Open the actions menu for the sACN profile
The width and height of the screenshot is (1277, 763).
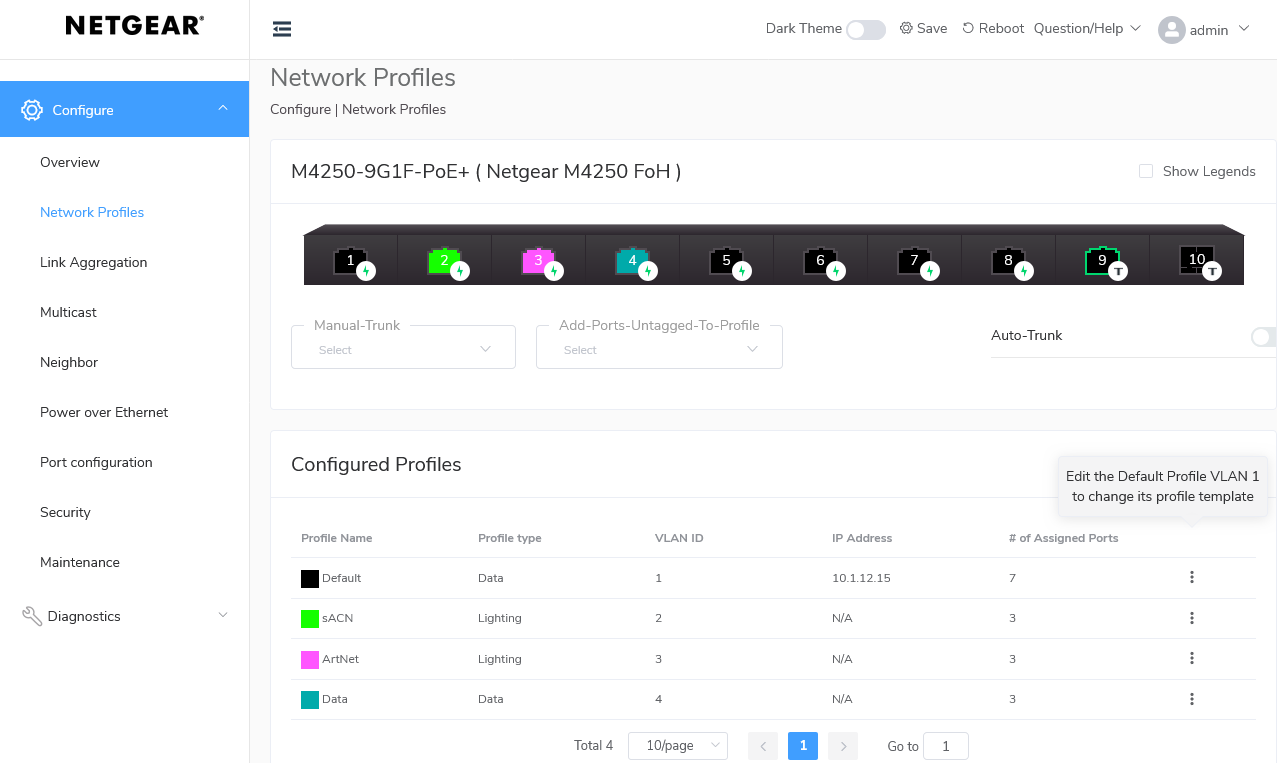coord(1191,618)
